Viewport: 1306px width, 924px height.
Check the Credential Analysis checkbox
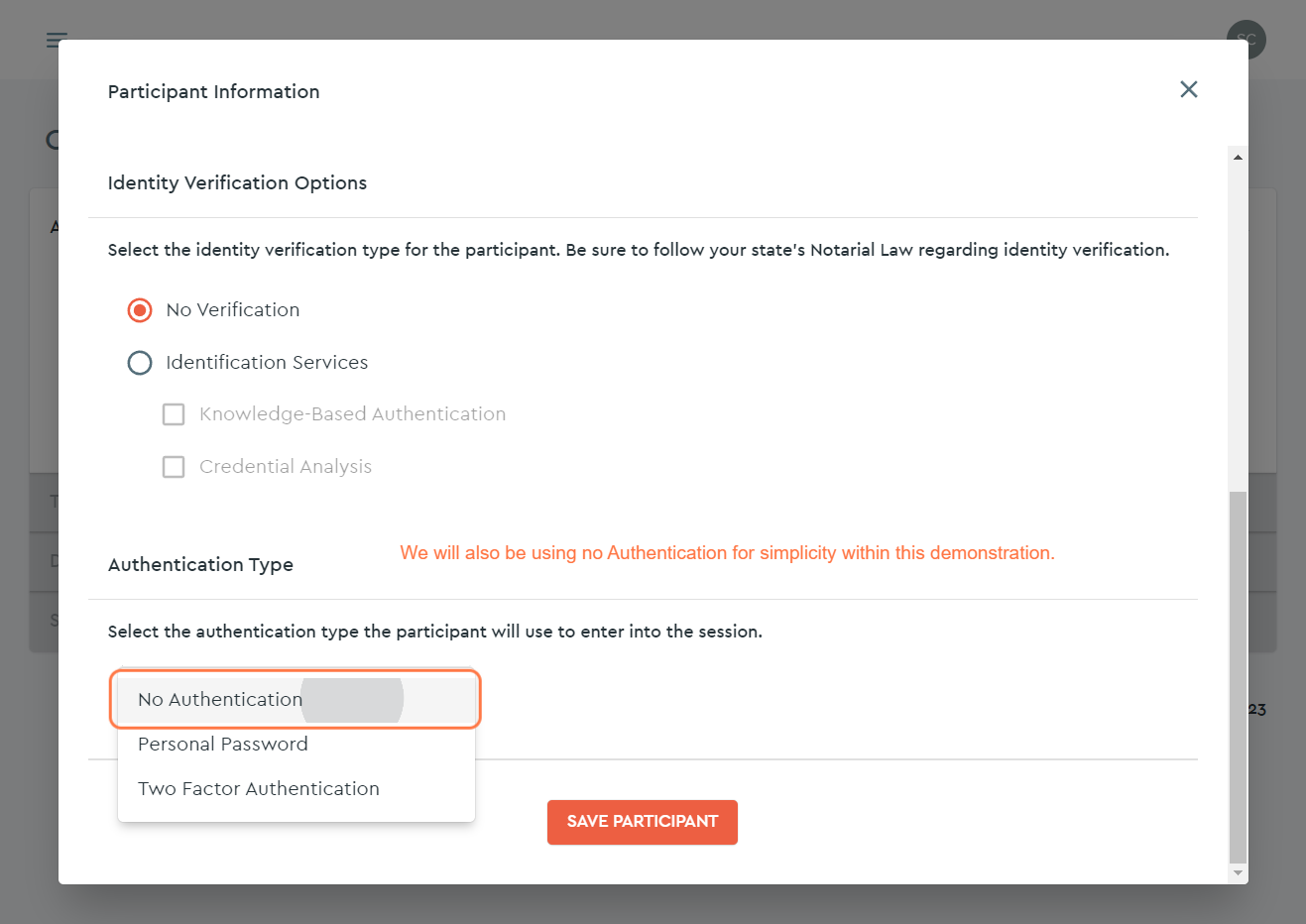pos(174,467)
